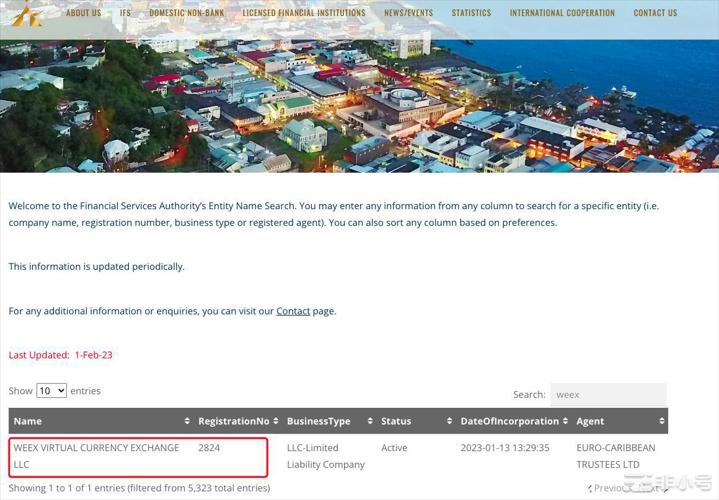Sort table by Name column arrows
Screen dimensions: 719x500
186,421
